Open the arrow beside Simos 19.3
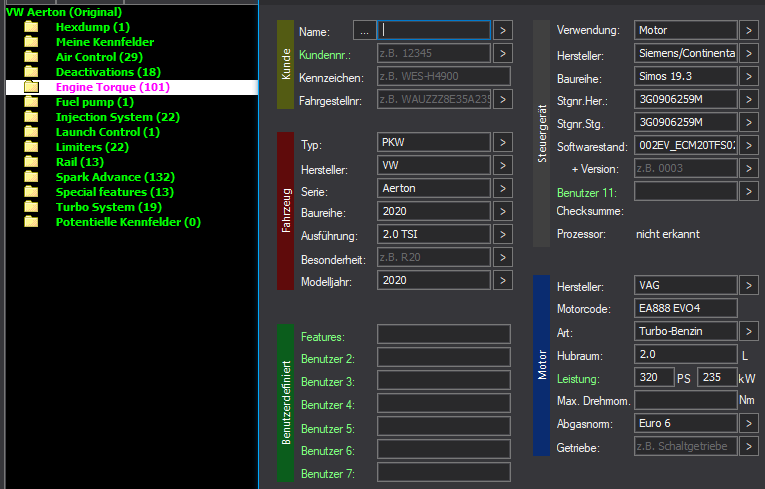The image size is (765, 489). click(748, 76)
